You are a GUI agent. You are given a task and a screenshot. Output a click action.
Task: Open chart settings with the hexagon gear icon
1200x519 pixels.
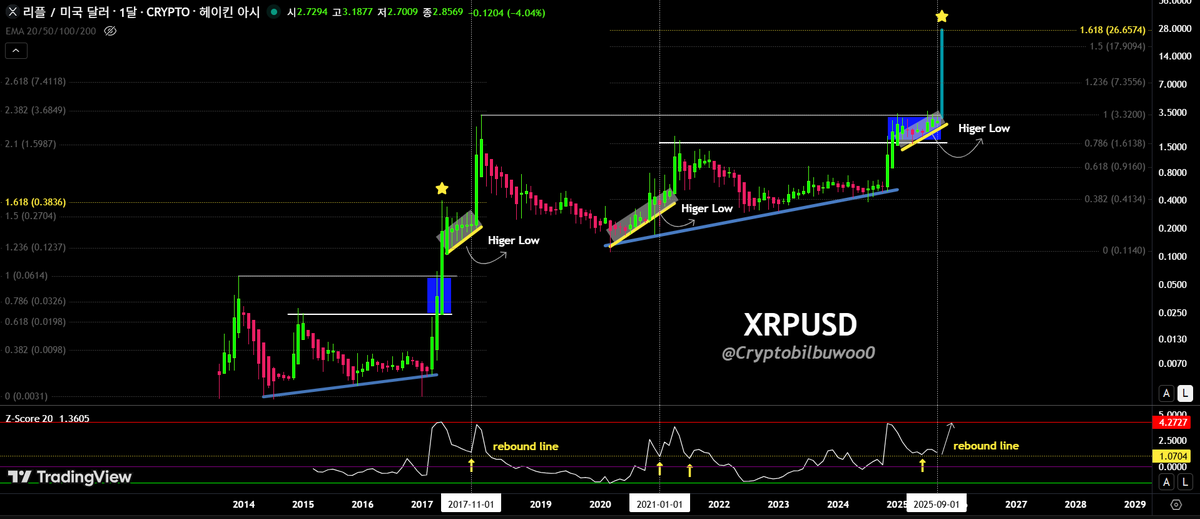pos(1175,506)
